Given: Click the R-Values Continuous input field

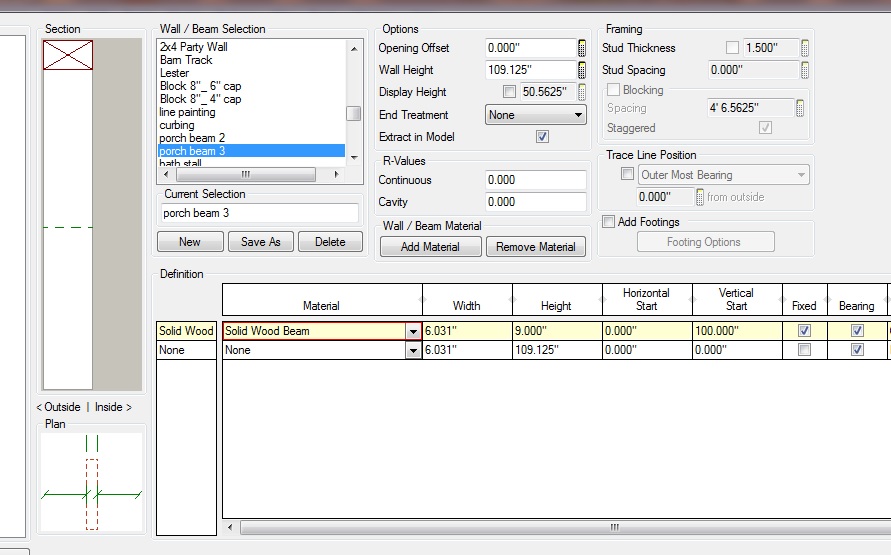Looking at the screenshot, I should coord(535,180).
